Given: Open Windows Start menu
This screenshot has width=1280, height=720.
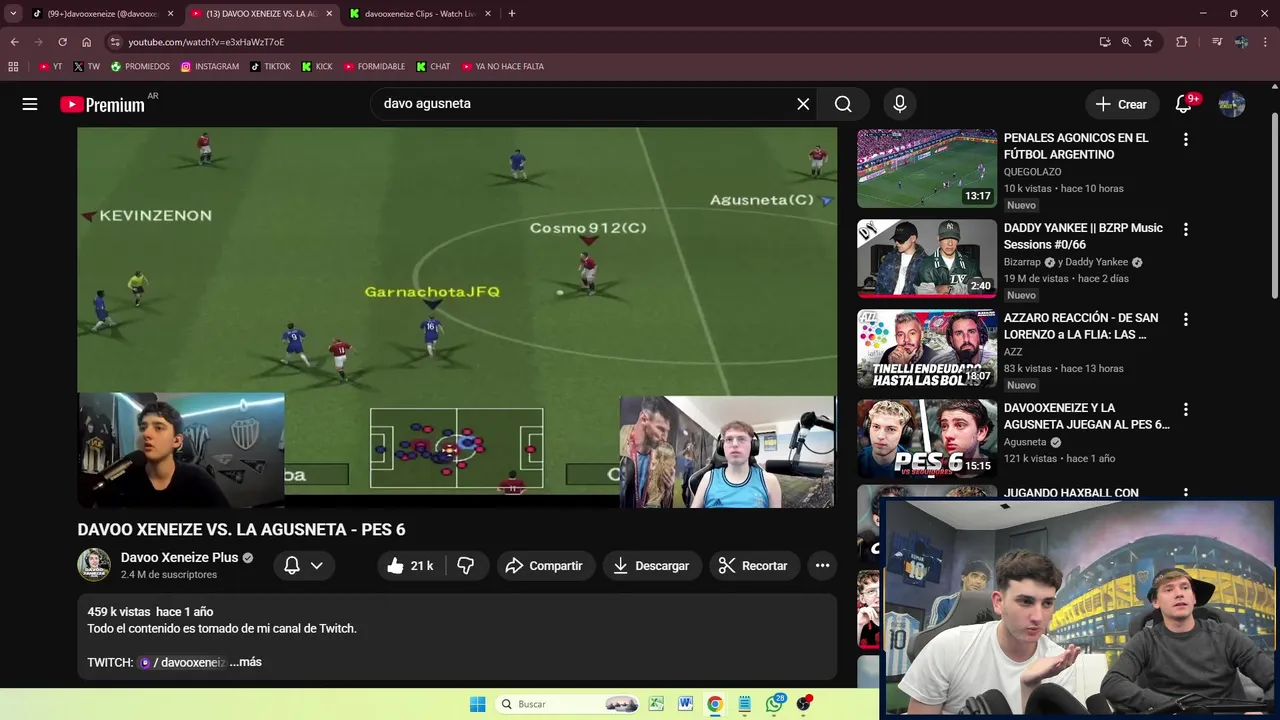Looking at the screenshot, I should coord(477,704).
